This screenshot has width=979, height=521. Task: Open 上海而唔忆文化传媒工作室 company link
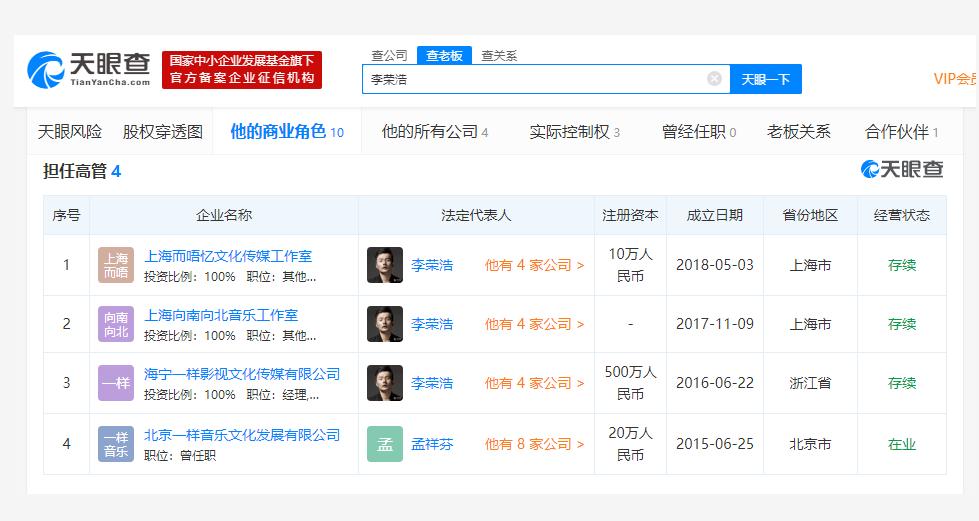coord(228,256)
